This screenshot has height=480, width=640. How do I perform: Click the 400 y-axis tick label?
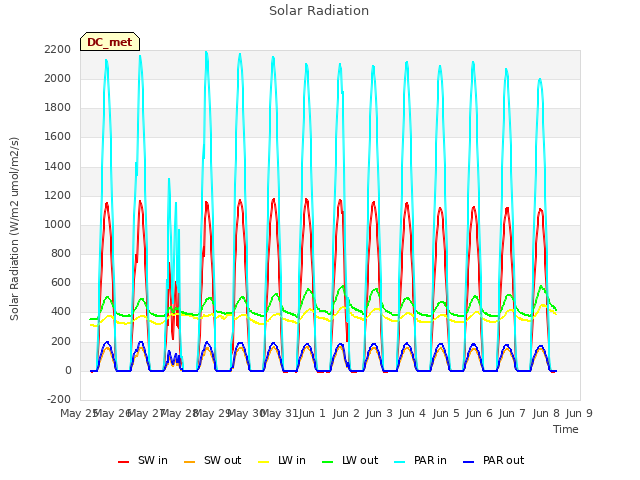point(61,312)
